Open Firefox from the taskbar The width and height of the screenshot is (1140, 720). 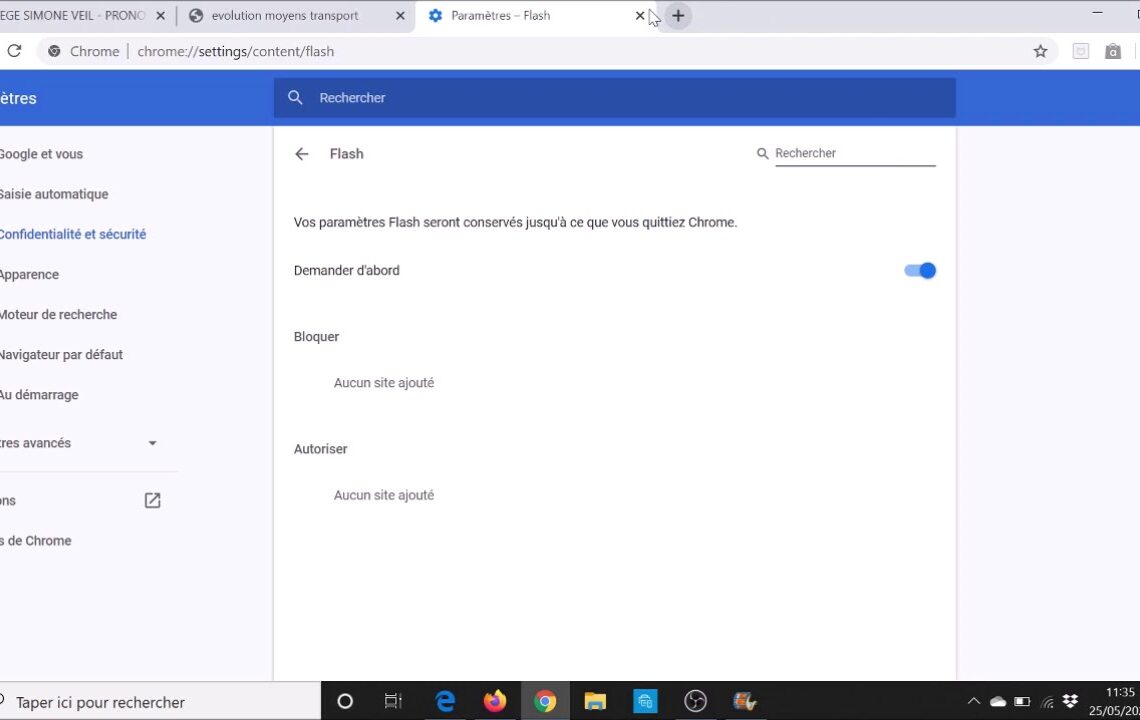(x=495, y=701)
